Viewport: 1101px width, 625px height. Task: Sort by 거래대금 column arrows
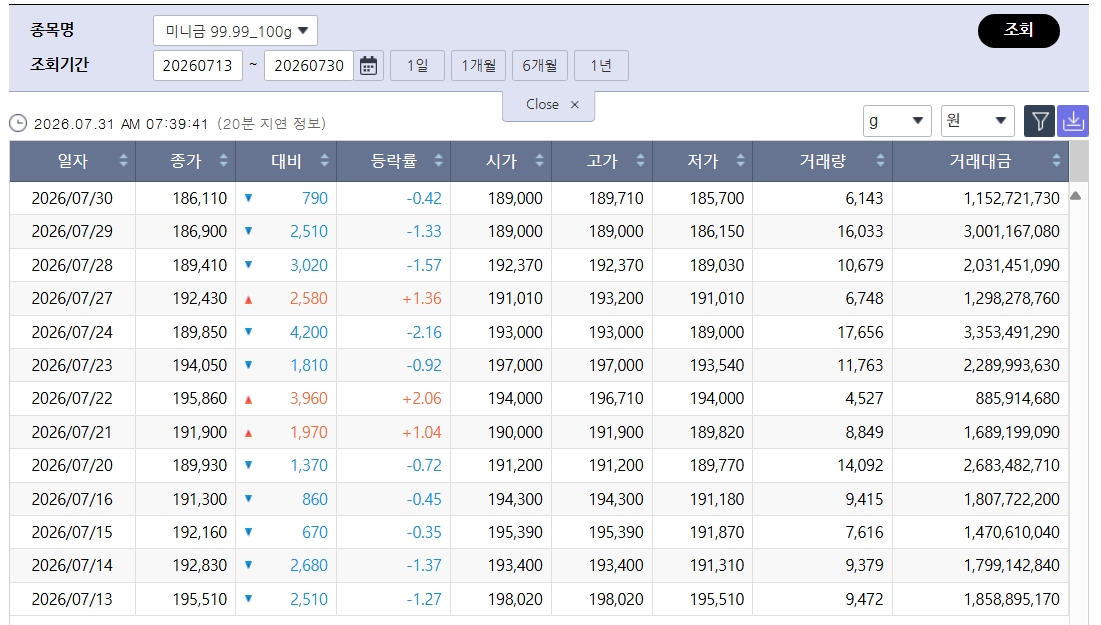coord(1057,161)
